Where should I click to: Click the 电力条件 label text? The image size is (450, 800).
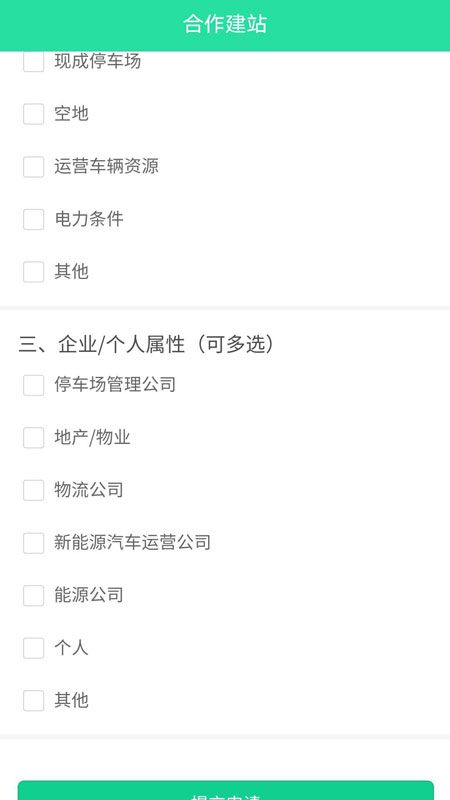[89, 218]
